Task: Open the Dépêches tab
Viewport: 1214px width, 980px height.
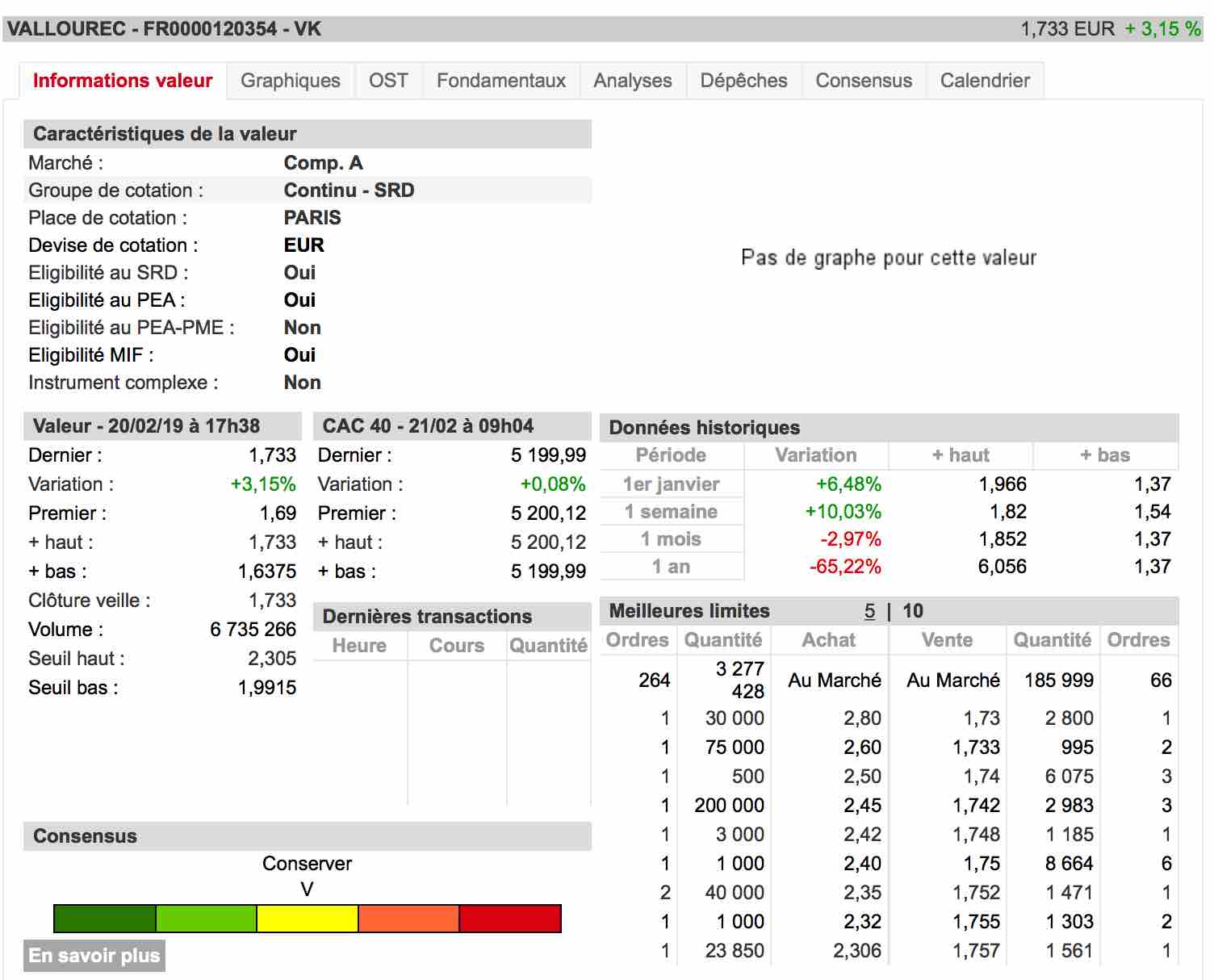Action: 743,81
